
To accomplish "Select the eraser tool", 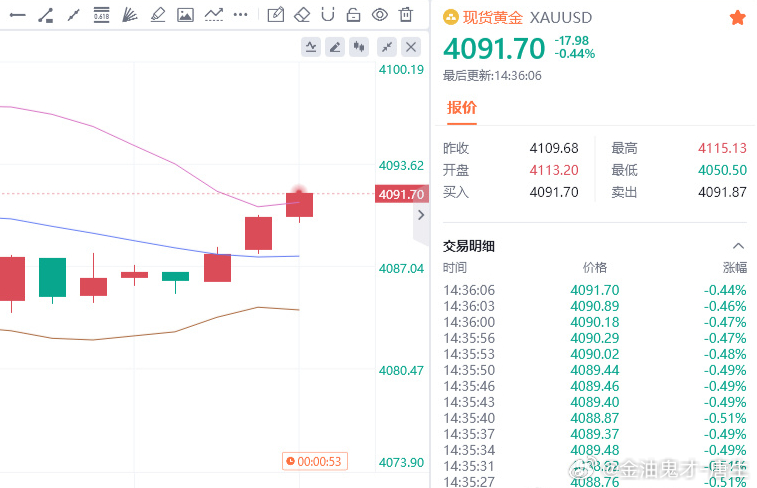I will click(302, 15).
